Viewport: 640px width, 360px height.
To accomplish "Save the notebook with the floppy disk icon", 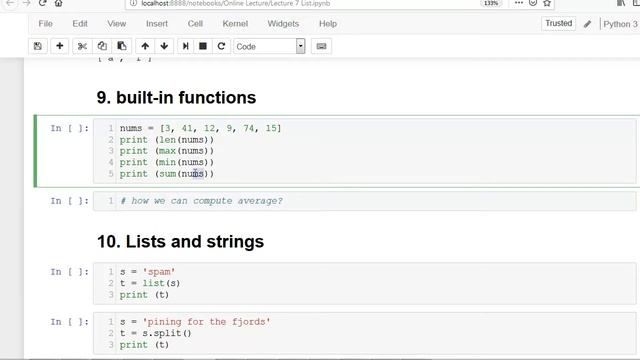I will pyautogui.click(x=38, y=46).
